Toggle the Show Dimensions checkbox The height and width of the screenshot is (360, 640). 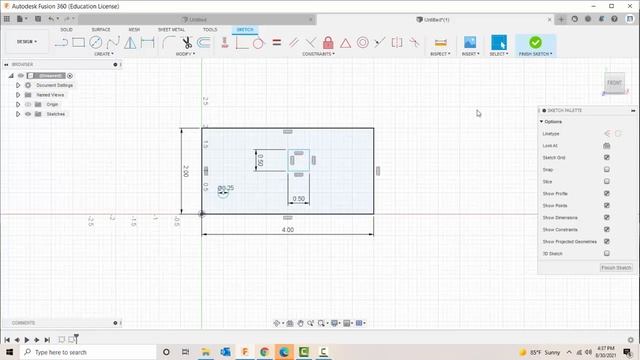point(607,218)
